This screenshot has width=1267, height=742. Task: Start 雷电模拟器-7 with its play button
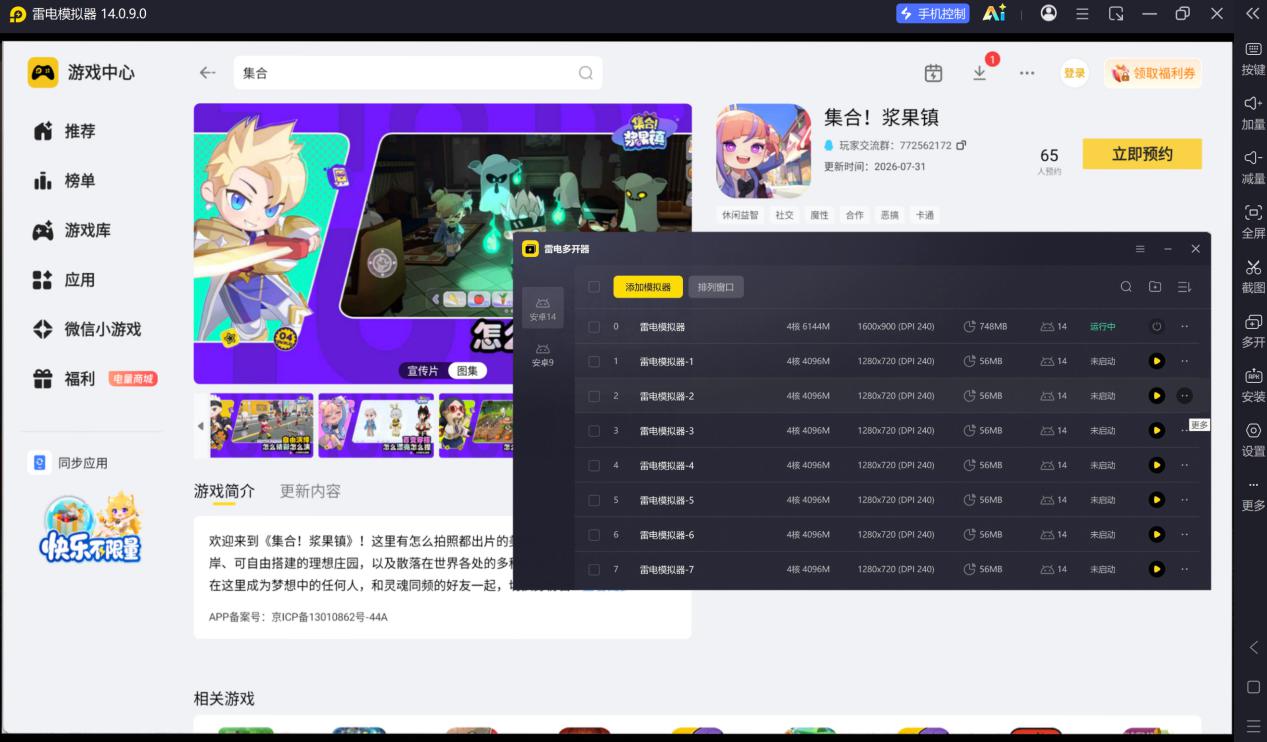click(x=1157, y=569)
